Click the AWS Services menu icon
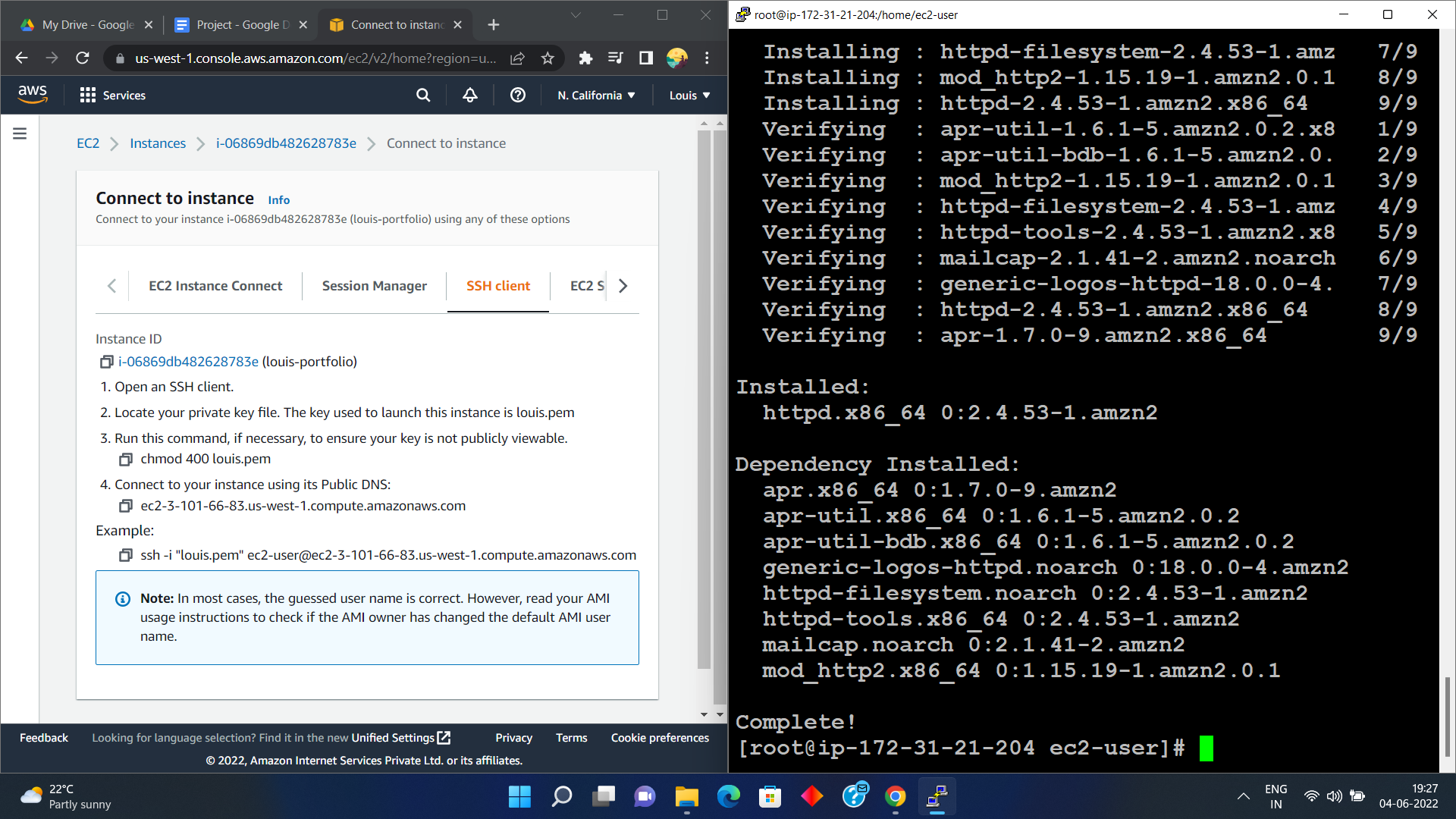This screenshot has width=1456, height=819. 87,95
